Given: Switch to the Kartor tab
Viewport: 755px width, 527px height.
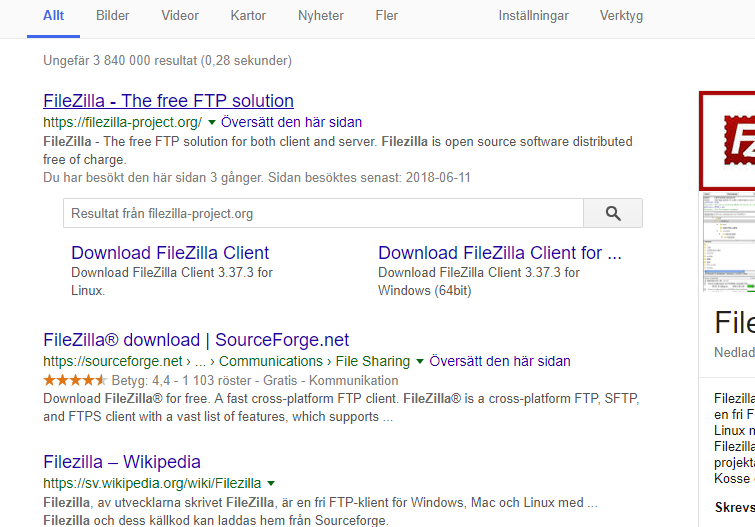Looking at the screenshot, I should [248, 15].
